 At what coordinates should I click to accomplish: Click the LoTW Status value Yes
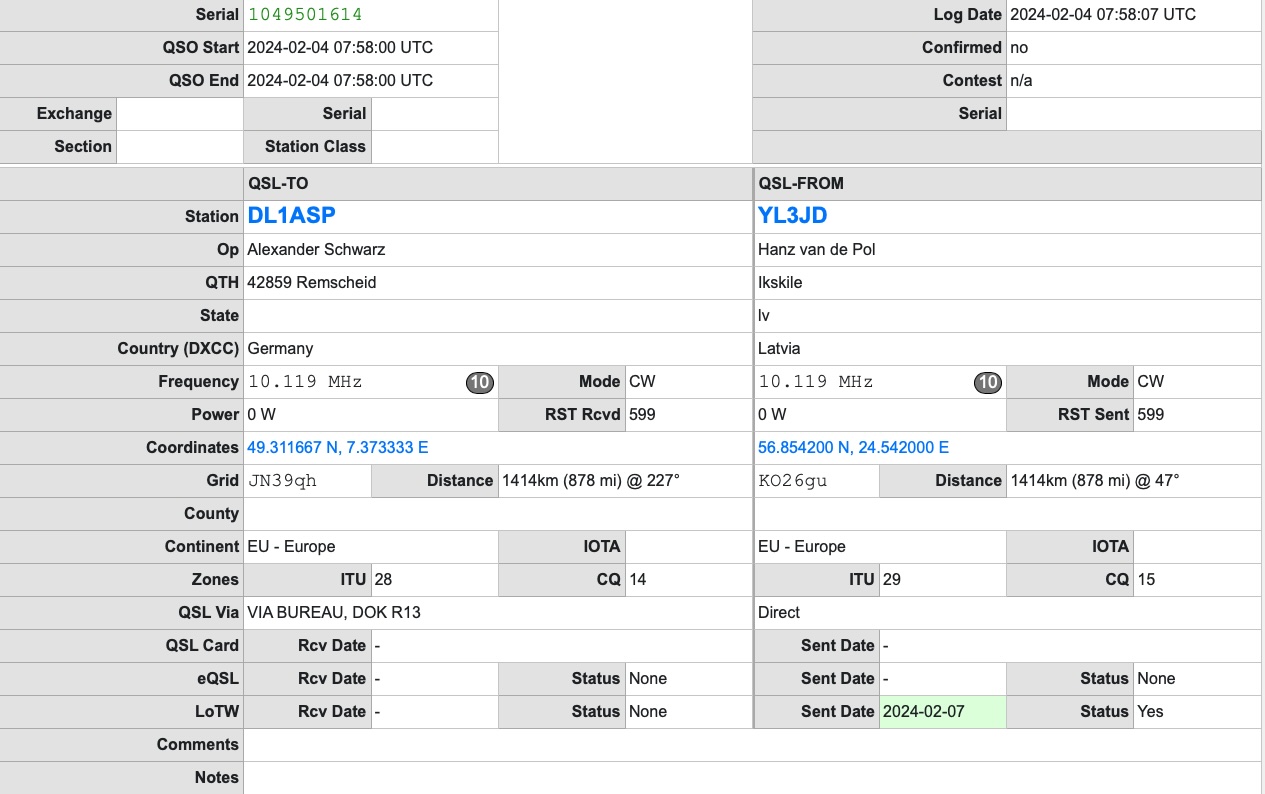1150,711
